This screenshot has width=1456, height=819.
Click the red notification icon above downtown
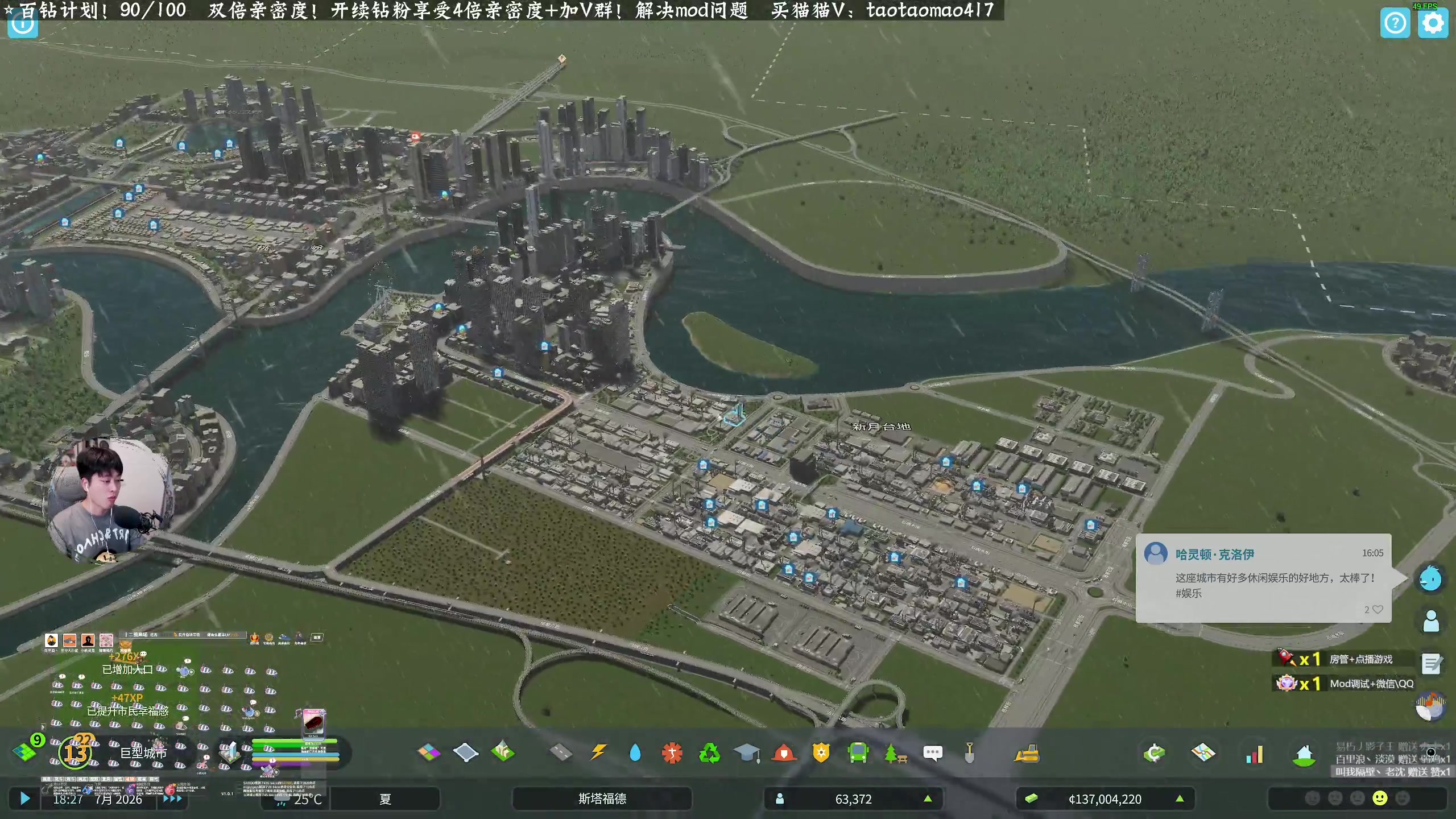click(415, 136)
